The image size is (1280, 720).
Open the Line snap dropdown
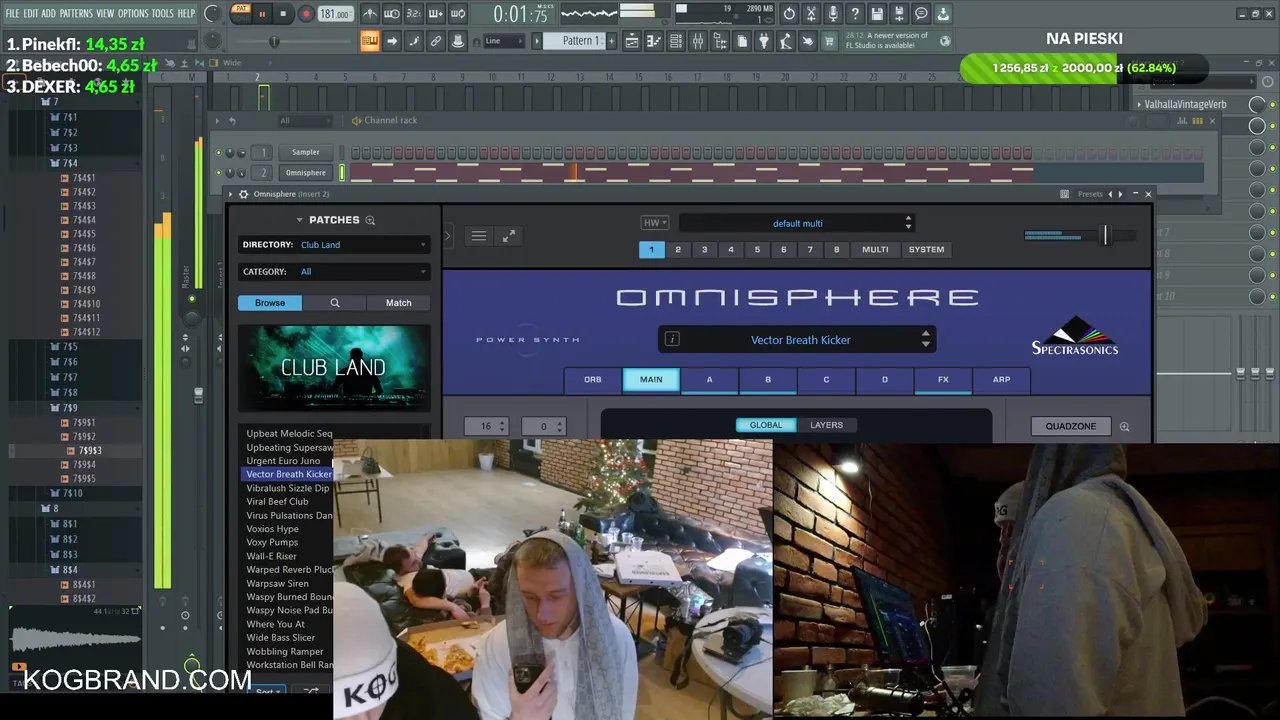[x=503, y=41]
